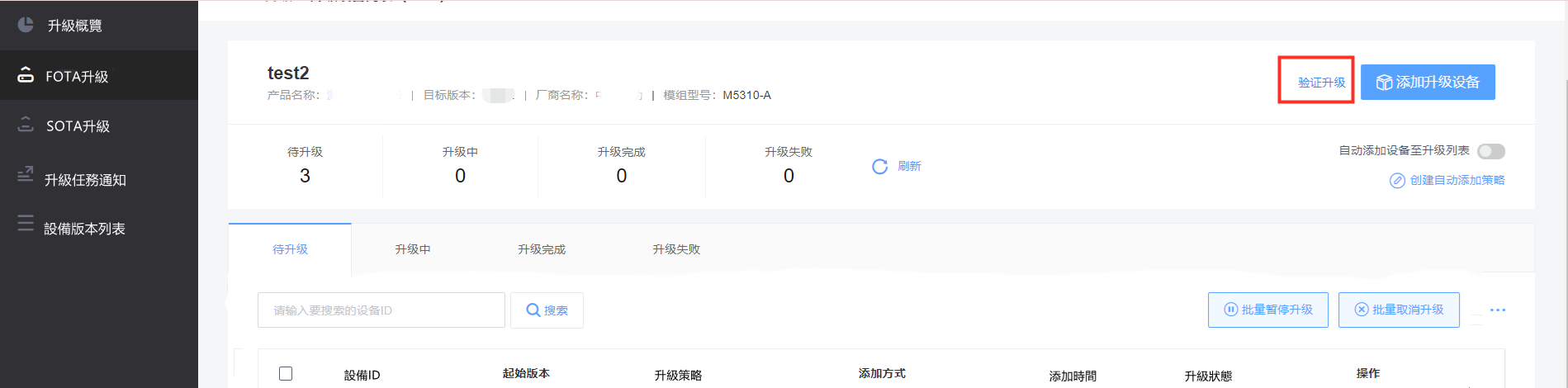
Task: Click the list icon next to 設備版本列表
Action: [26, 223]
